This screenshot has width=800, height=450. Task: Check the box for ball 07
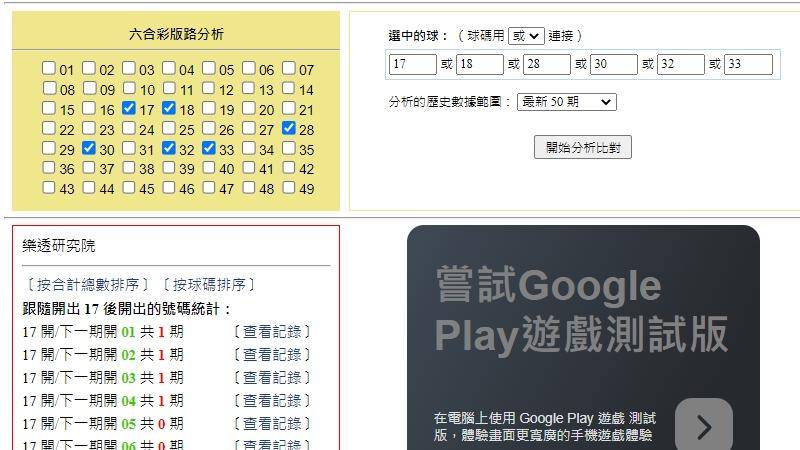tap(289, 69)
